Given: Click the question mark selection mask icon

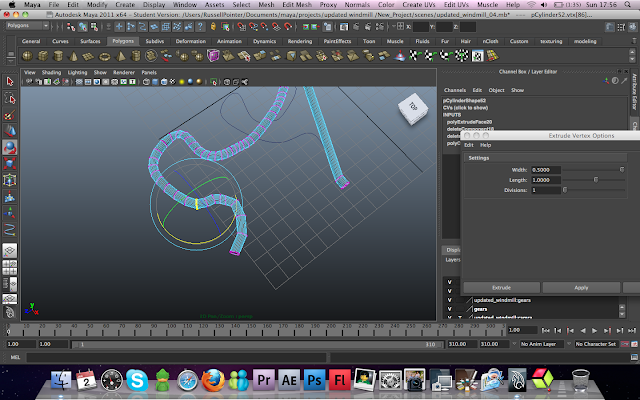Looking at the screenshot, I should pos(200,27).
